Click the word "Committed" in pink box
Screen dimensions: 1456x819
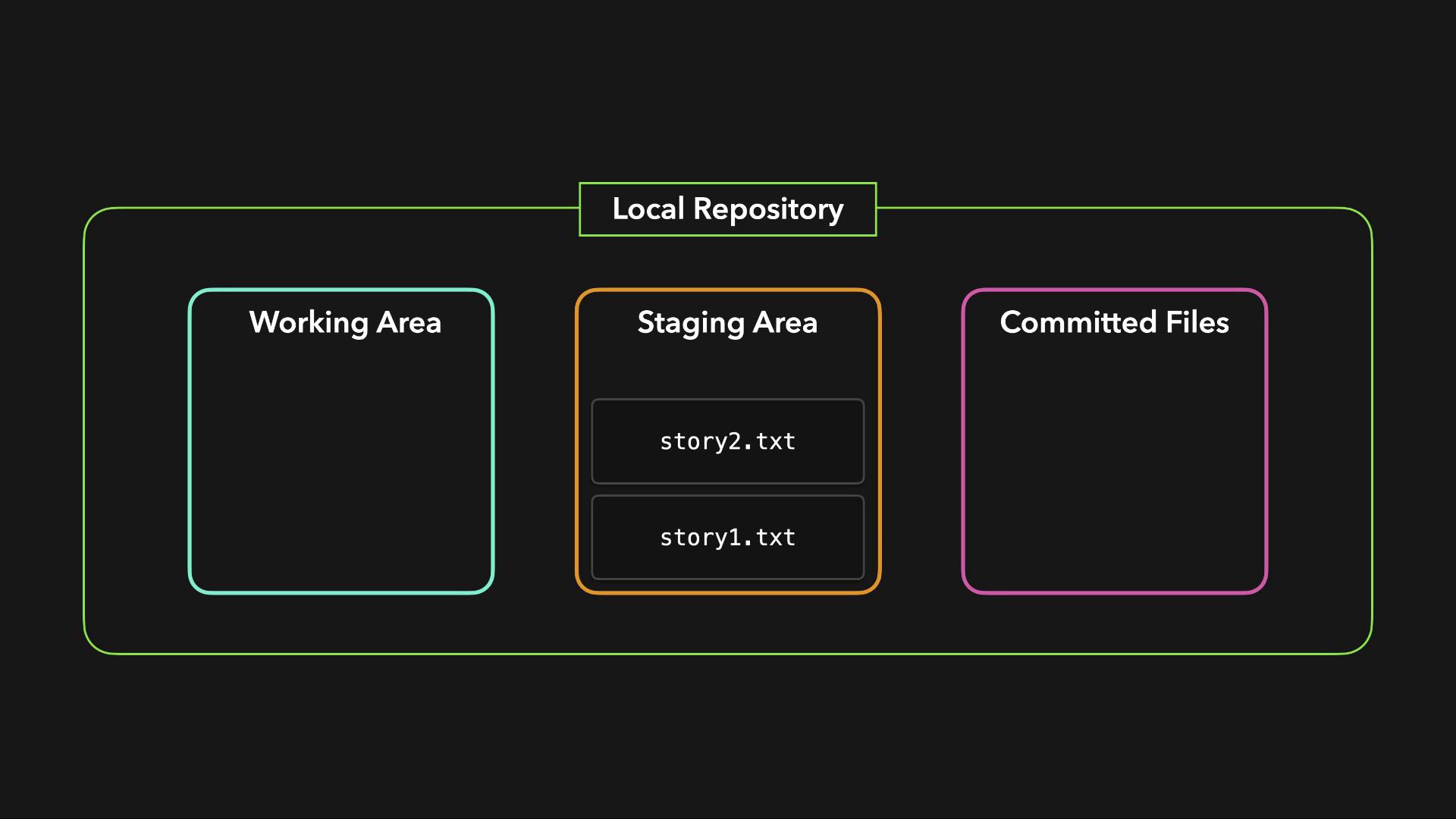click(x=1078, y=322)
